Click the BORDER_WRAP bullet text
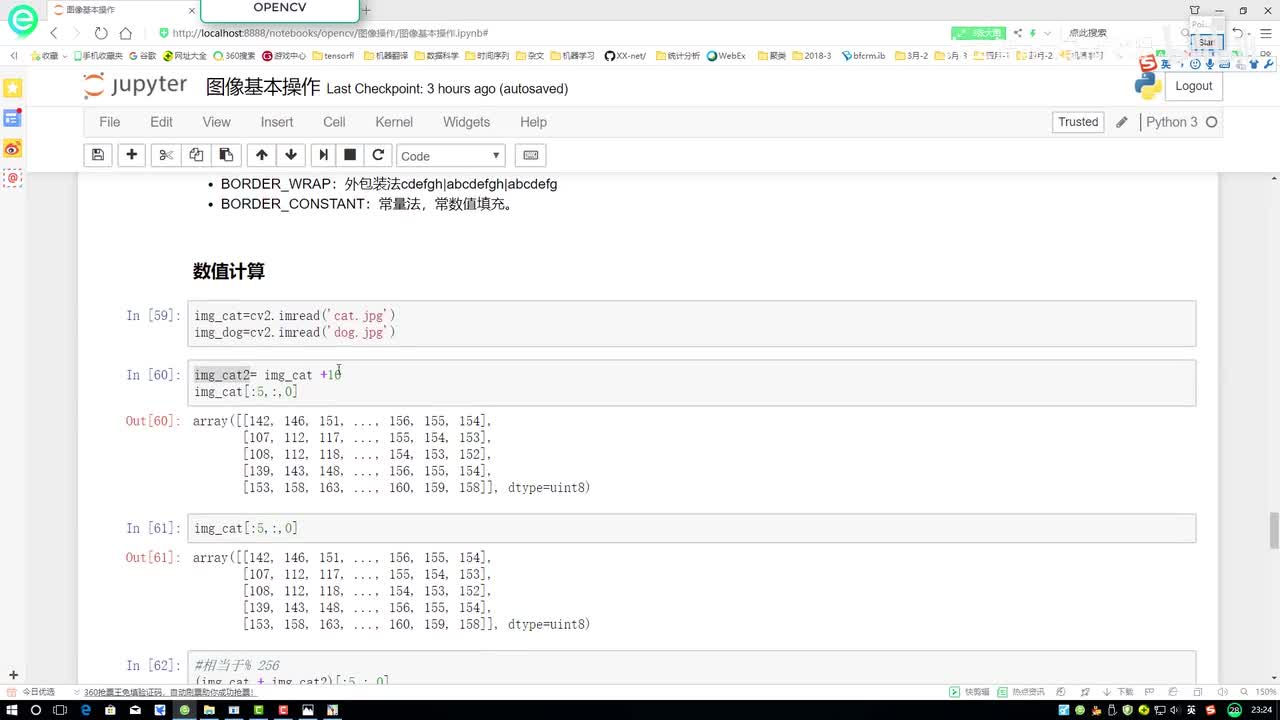 click(x=389, y=184)
